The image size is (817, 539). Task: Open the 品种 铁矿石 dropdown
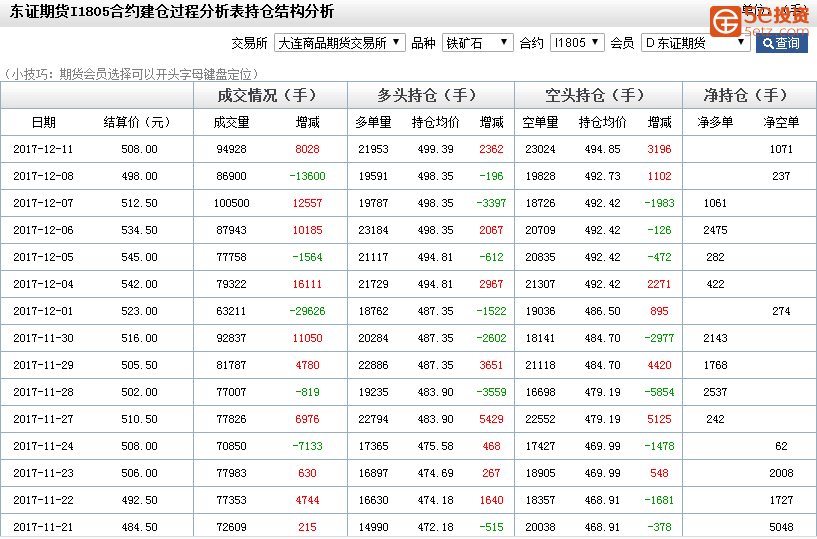tap(477, 43)
